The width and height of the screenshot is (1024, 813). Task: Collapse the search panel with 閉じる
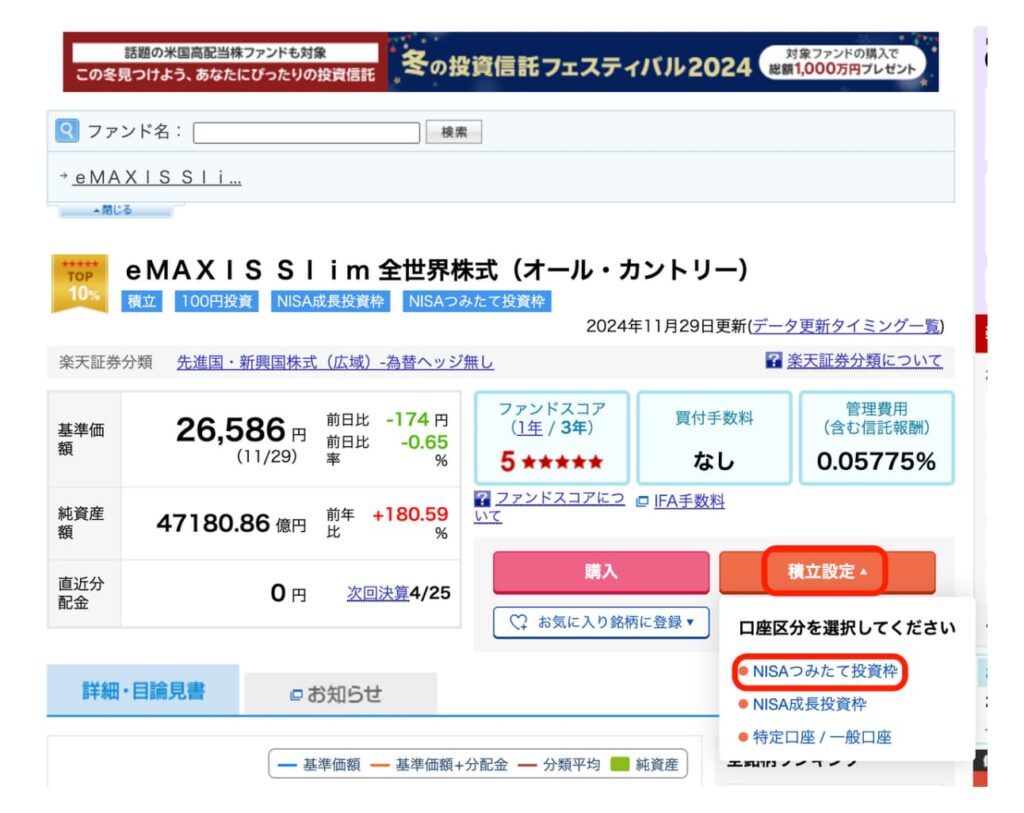coord(114,210)
